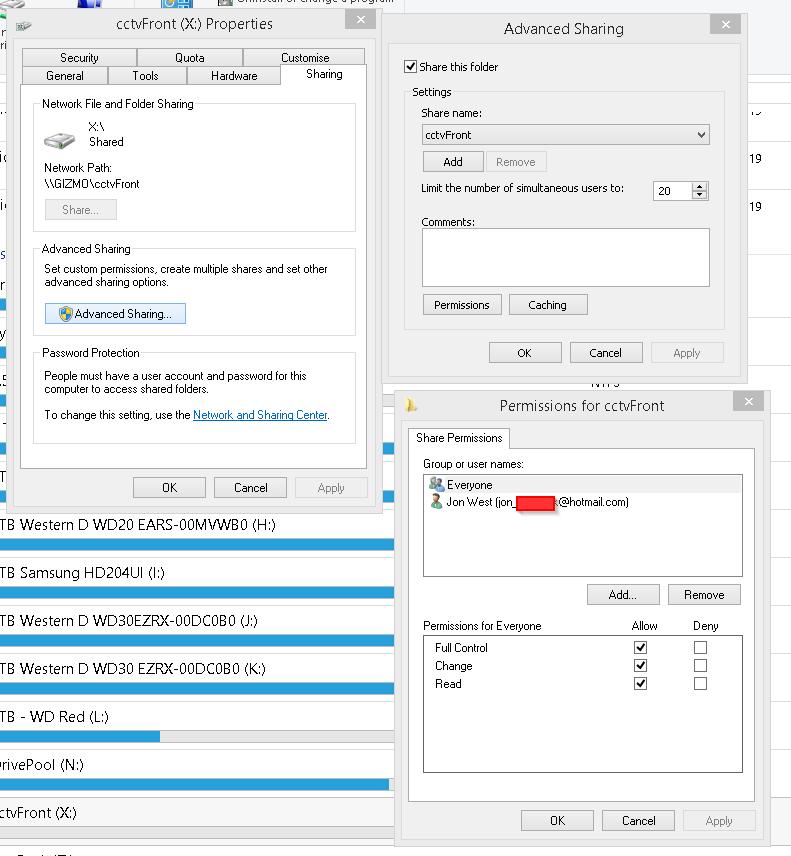Click drive icon in cctvFront Properties title bar
This screenshot has height=856, width=791.
pyautogui.click(x=24, y=24)
